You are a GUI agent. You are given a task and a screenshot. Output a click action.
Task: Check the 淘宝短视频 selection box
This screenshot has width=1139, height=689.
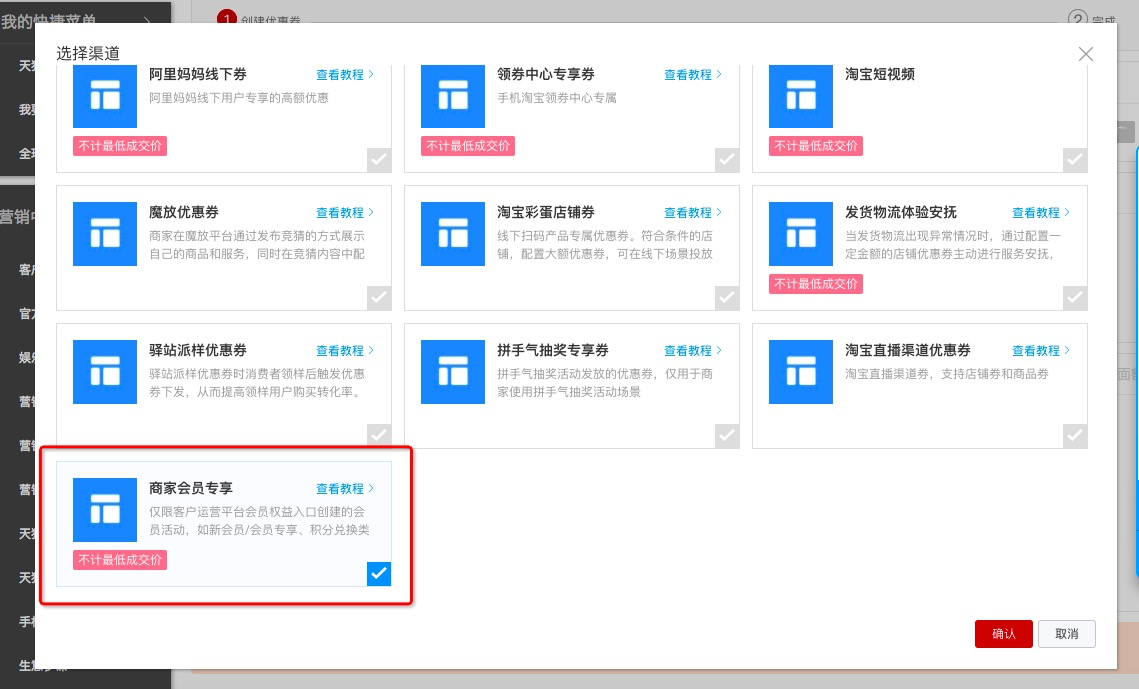tap(1074, 160)
